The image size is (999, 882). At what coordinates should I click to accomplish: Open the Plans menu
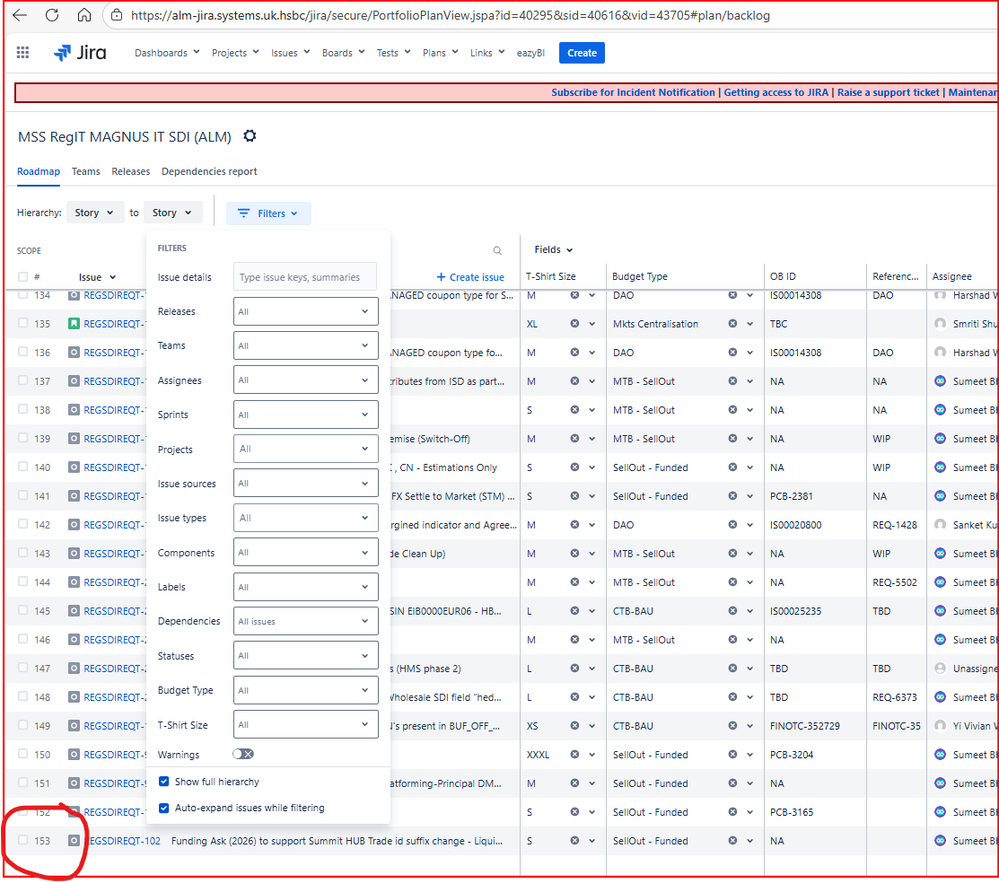pos(440,53)
